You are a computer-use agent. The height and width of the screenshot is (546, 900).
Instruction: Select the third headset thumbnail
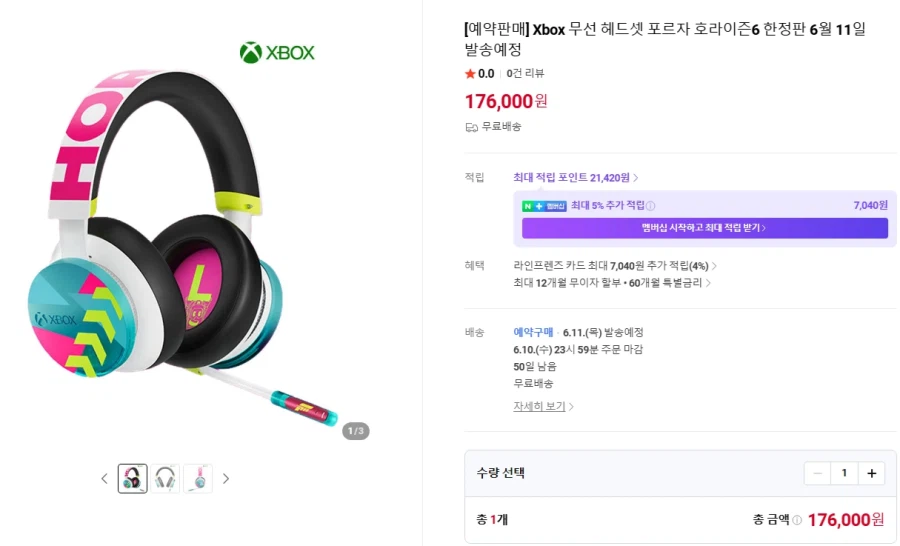coord(198,479)
